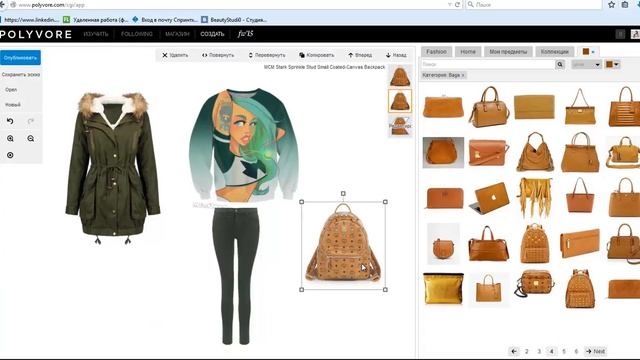Click the POLYVORE logo
This screenshot has width=640, height=360.
(36, 34)
